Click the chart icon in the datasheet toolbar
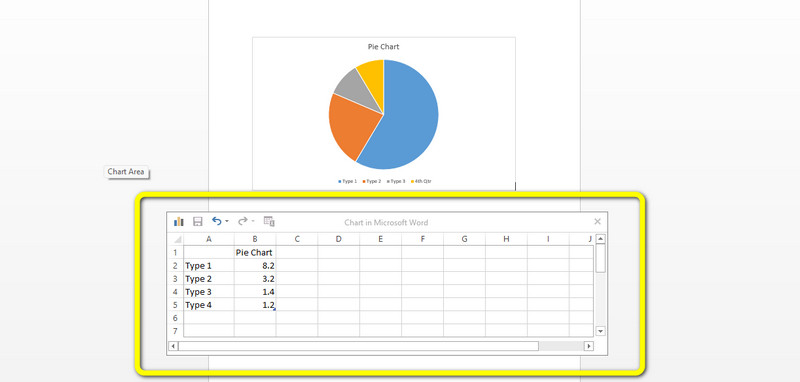 tap(179, 222)
